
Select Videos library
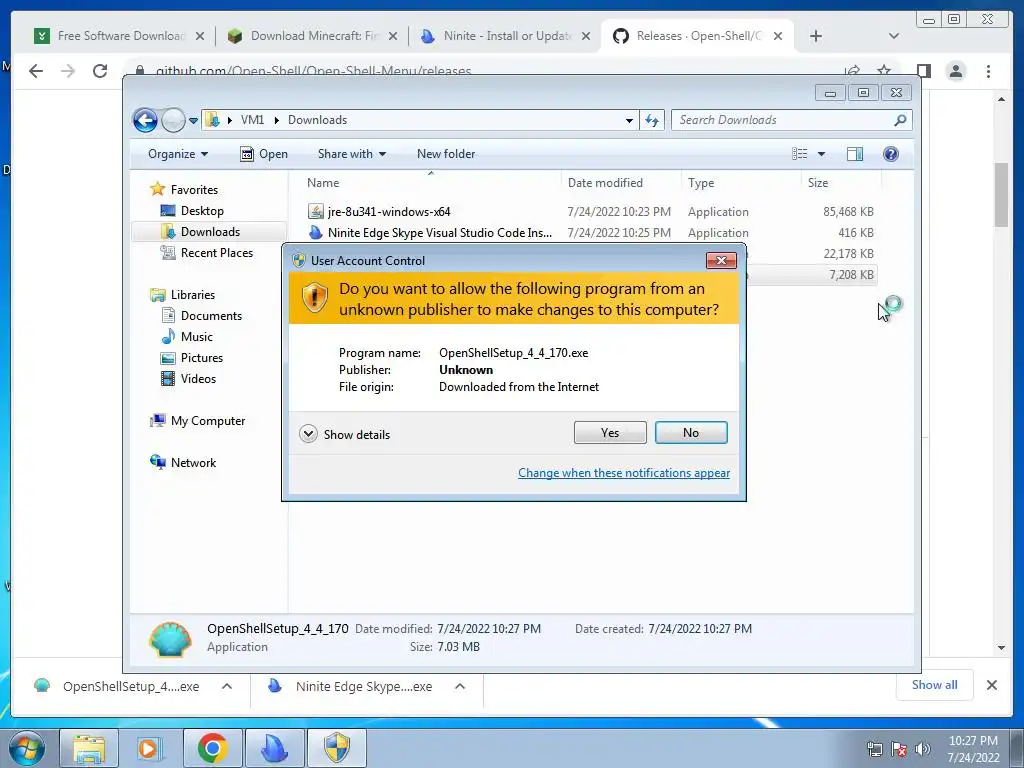(x=189, y=379)
